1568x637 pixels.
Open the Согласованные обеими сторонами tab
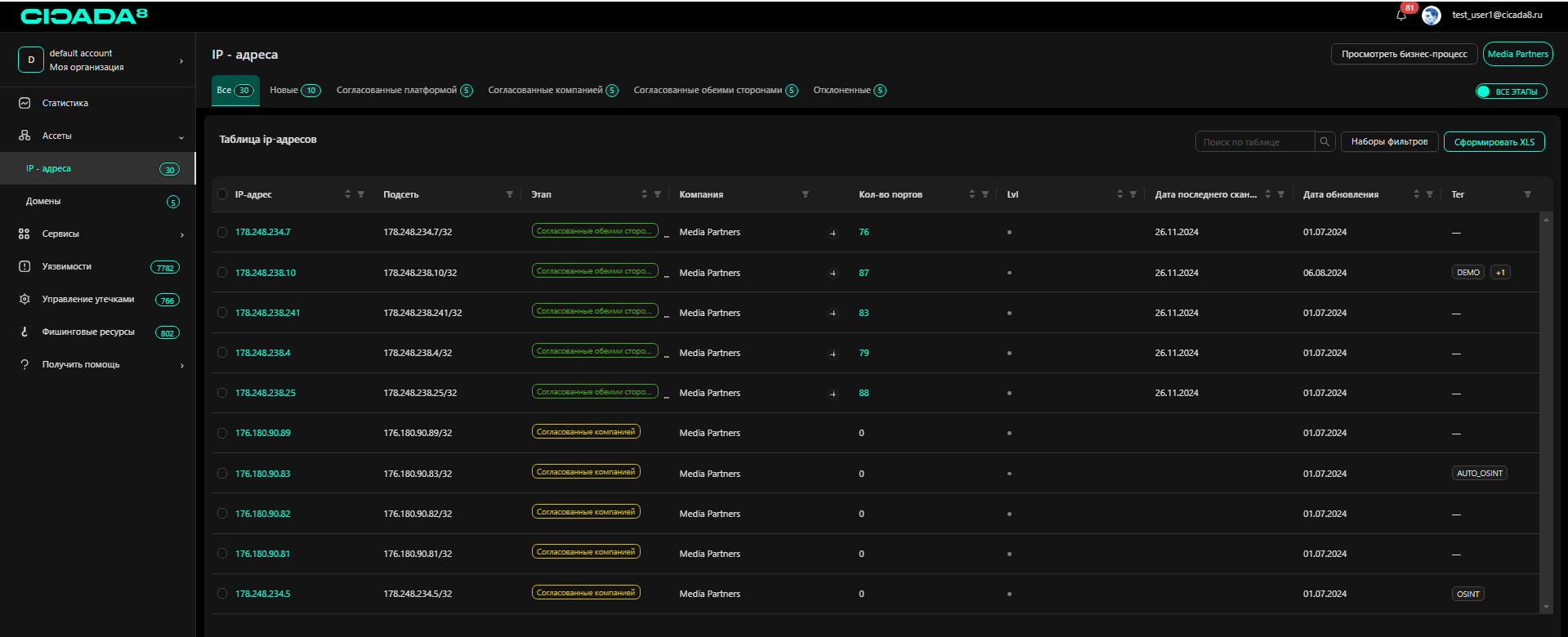coord(716,90)
